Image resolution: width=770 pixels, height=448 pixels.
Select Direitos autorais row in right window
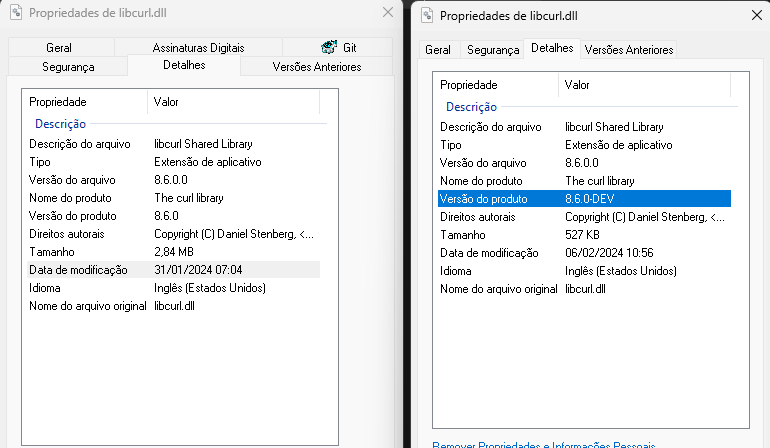click(x=584, y=217)
